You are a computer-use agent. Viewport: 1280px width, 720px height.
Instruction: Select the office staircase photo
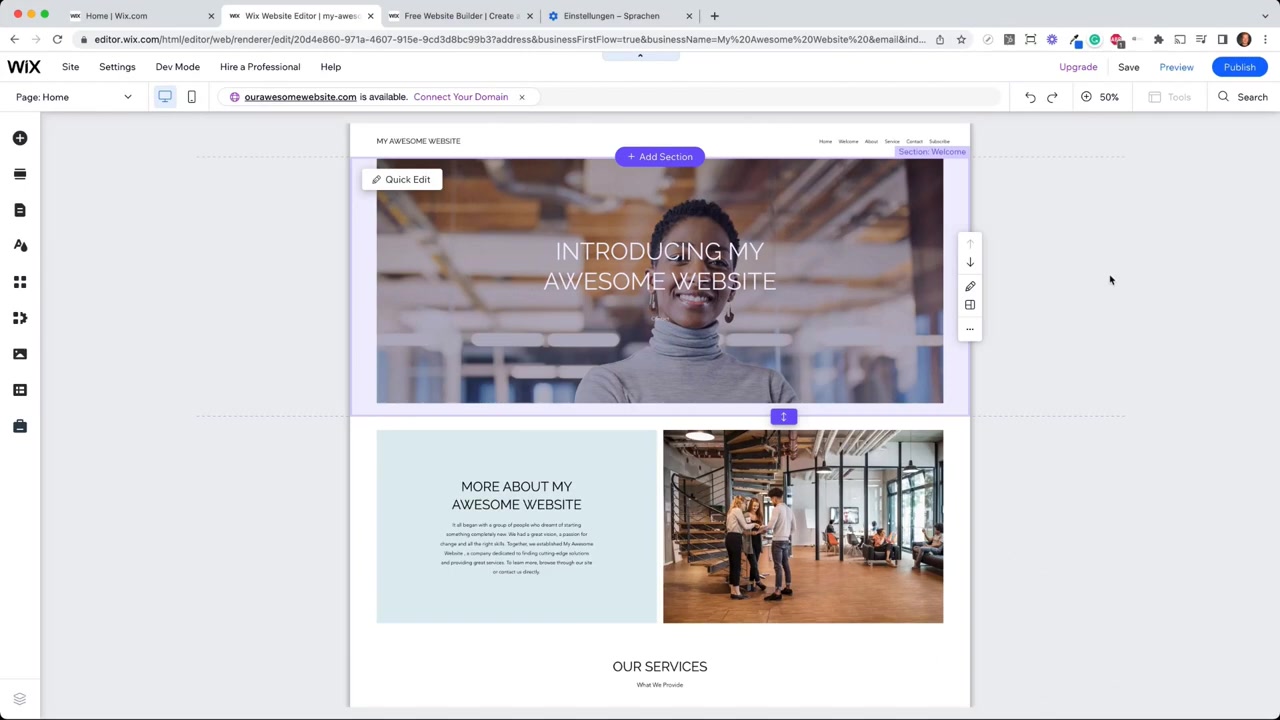point(803,526)
